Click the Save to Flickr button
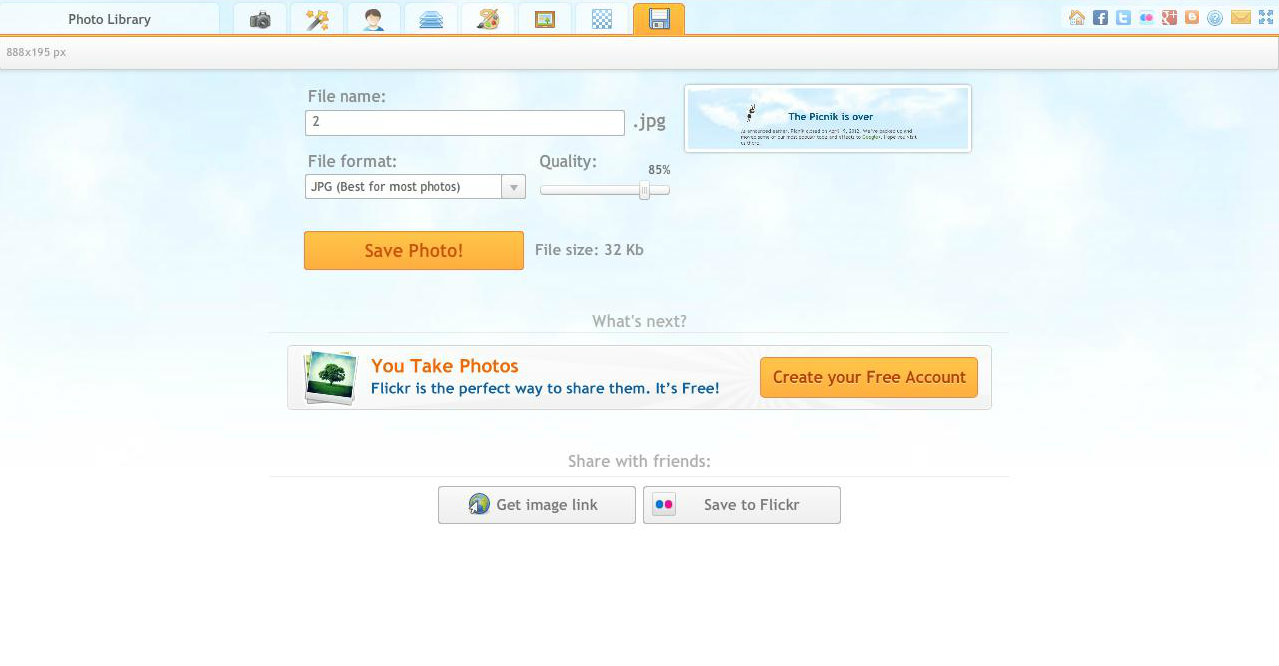 (742, 505)
